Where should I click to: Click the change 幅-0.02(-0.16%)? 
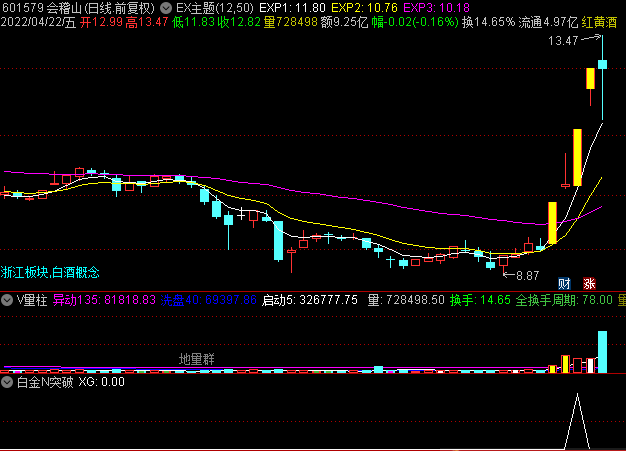pyautogui.click(x=415, y=22)
